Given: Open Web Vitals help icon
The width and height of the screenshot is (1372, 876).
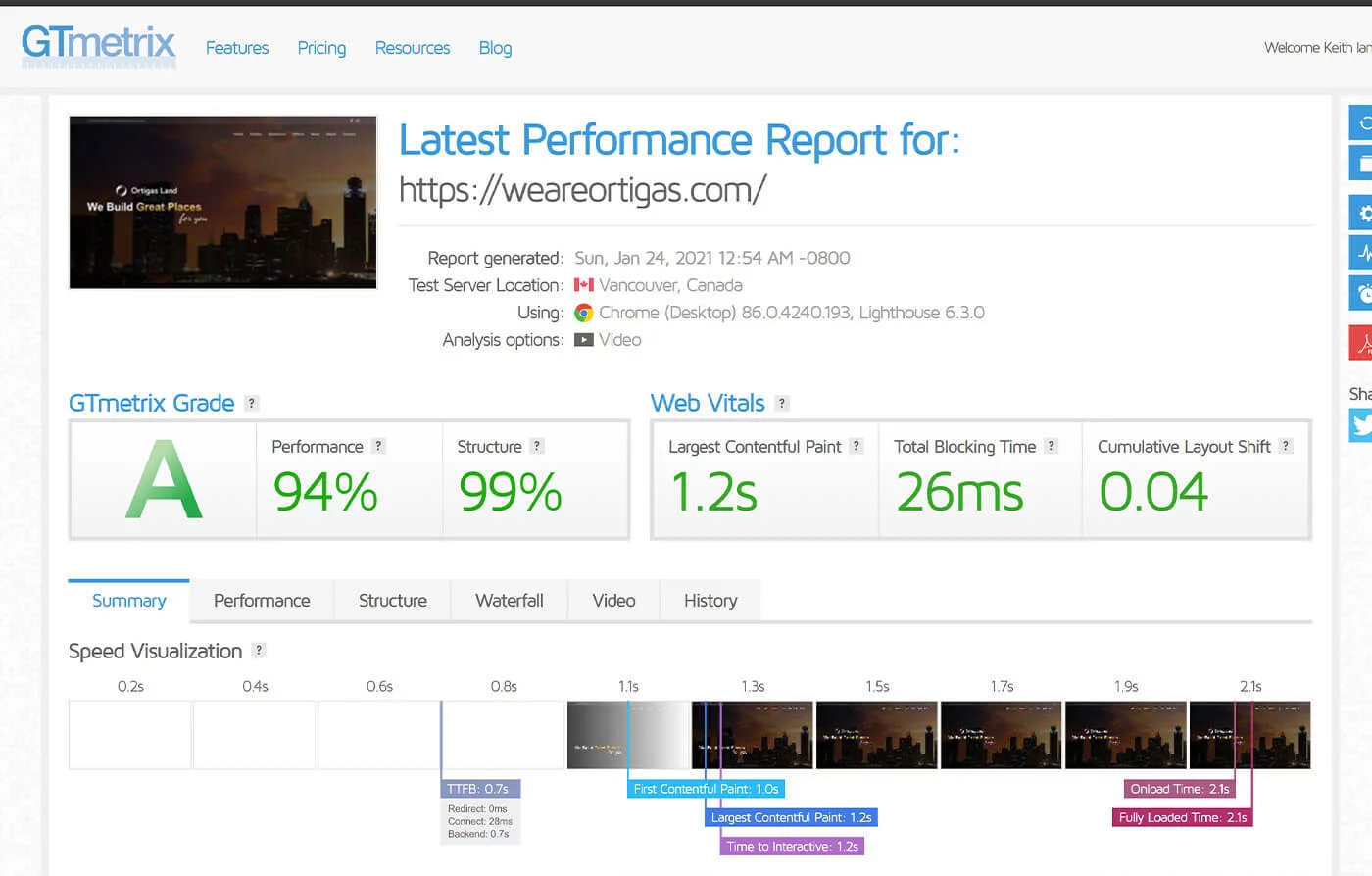Looking at the screenshot, I should coord(782,403).
